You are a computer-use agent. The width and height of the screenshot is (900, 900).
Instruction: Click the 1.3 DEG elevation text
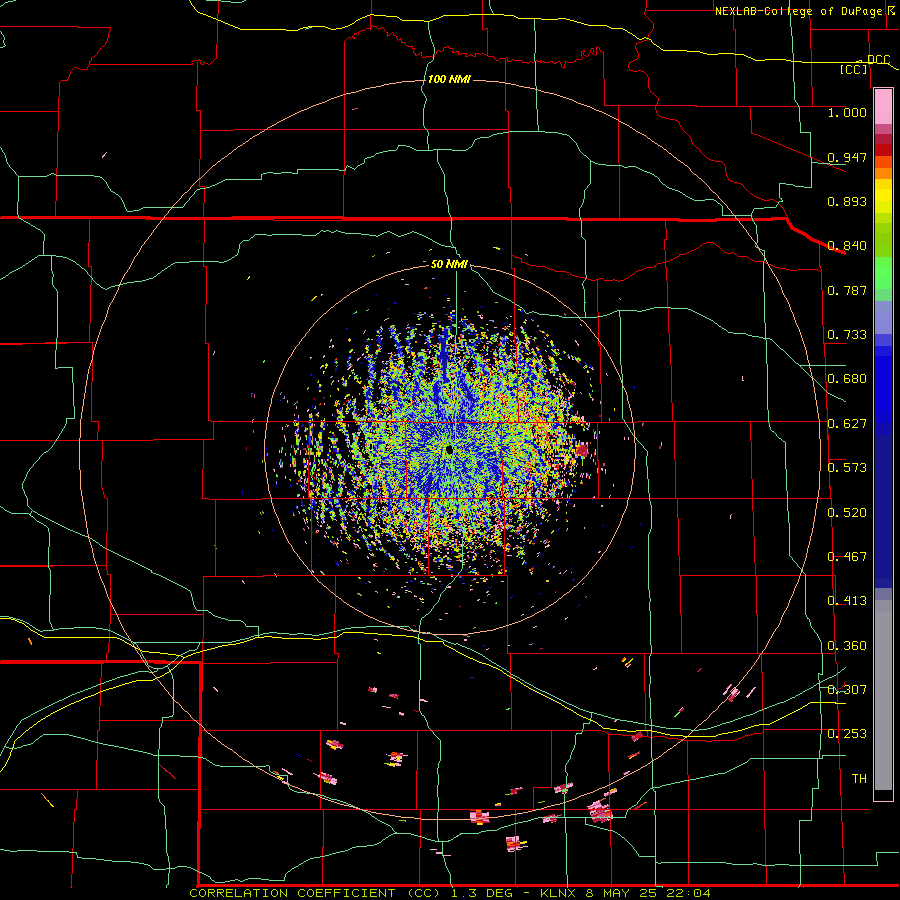pos(484,893)
